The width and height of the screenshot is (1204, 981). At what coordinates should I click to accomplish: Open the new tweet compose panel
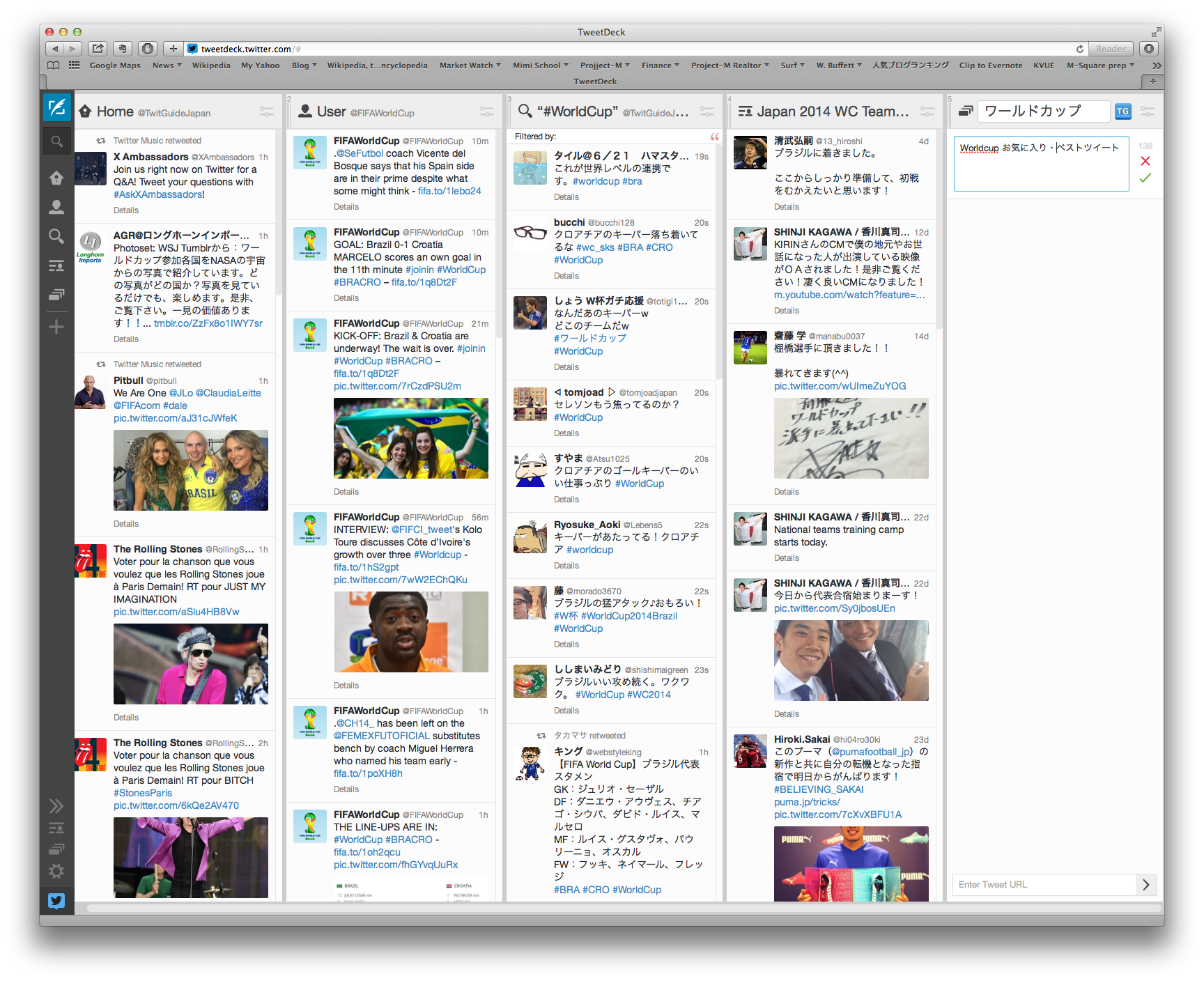(x=56, y=108)
